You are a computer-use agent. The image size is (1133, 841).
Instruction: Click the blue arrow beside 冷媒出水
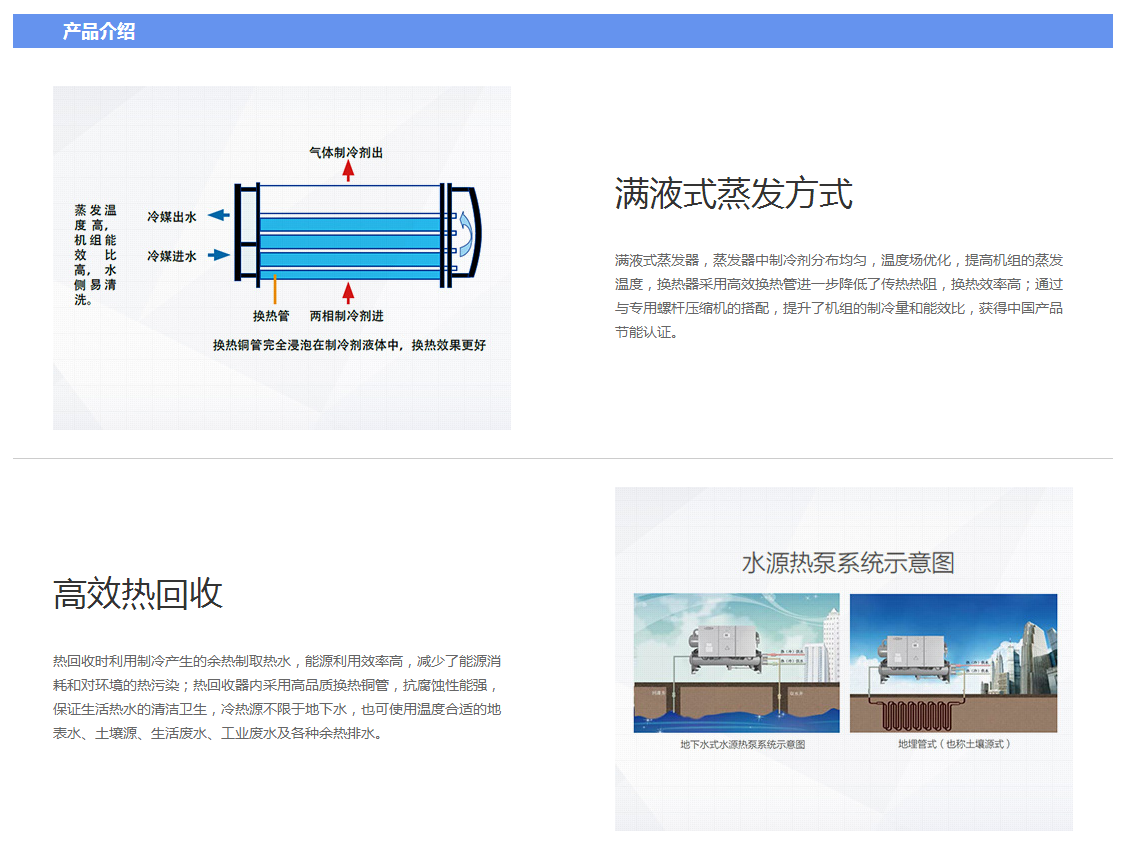tap(219, 216)
